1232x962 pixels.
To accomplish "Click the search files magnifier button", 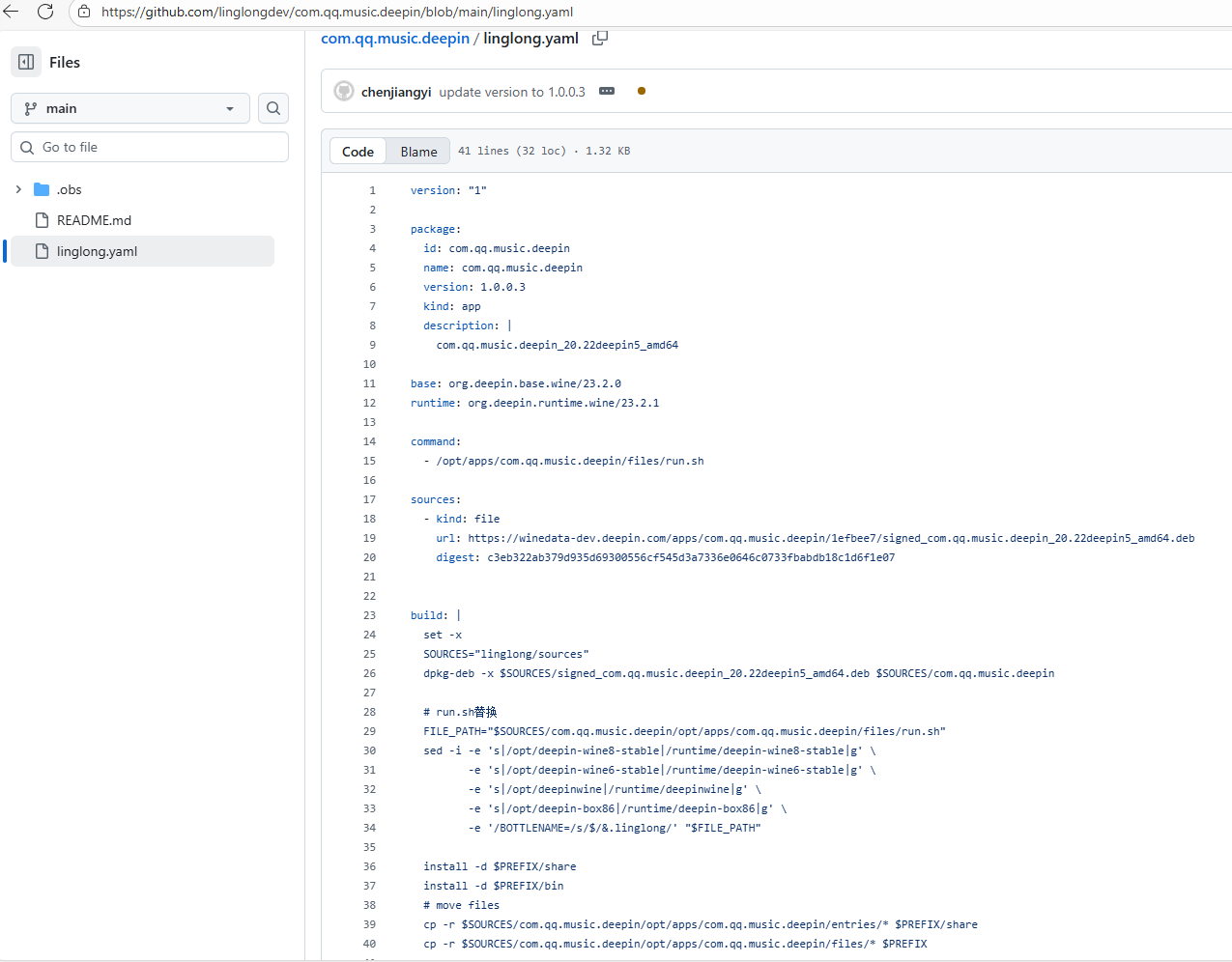I will tap(273, 108).
